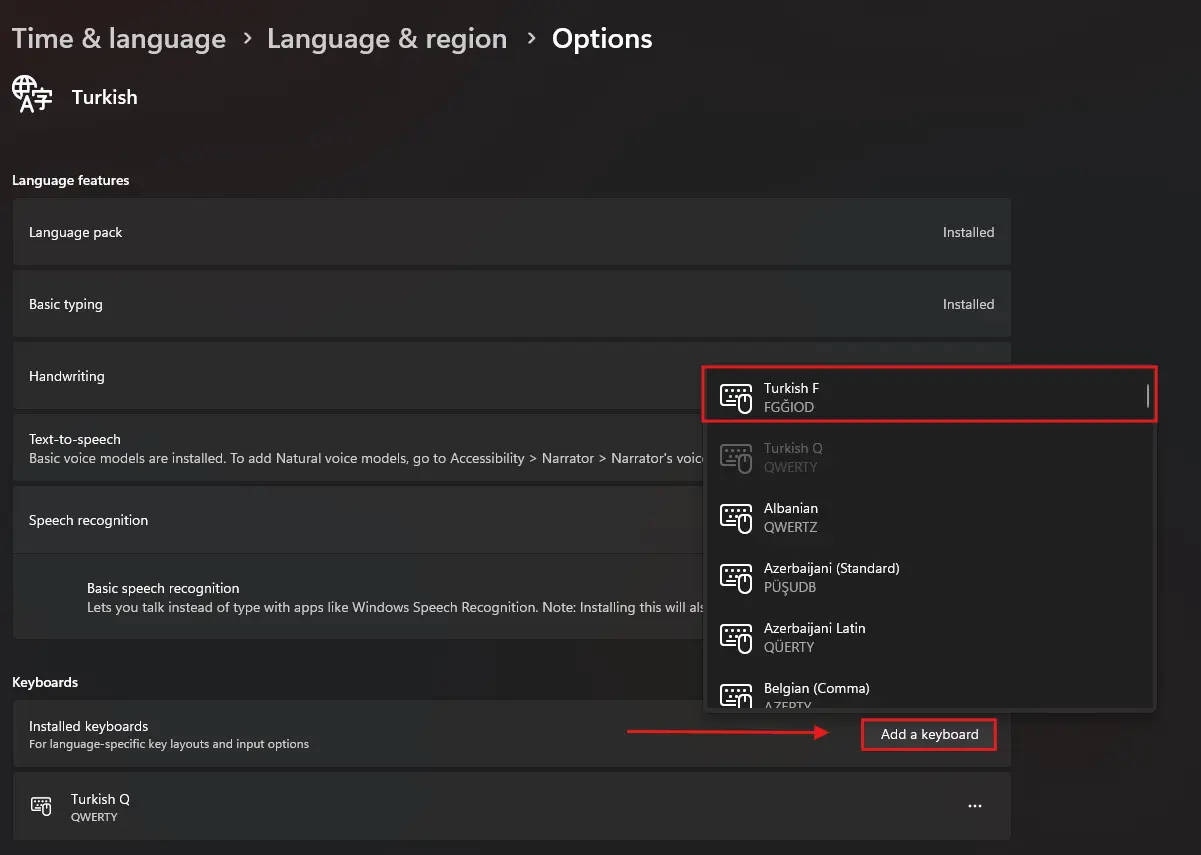Open the Basic typing row
This screenshot has height=855, width=1201.
pos(511,304)
